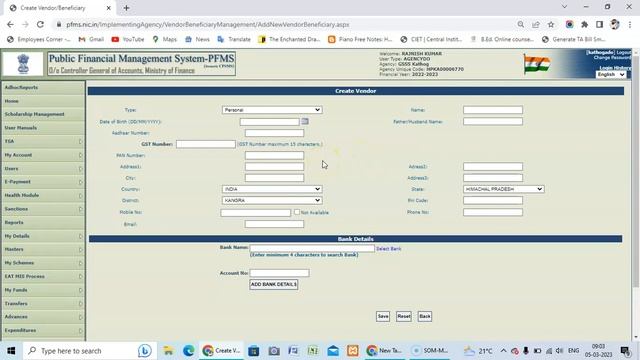Image resolution: width=640 pixels, height=360 pixels.
Task: Expand the My Account sidebar menu
Action: point(43,155)
